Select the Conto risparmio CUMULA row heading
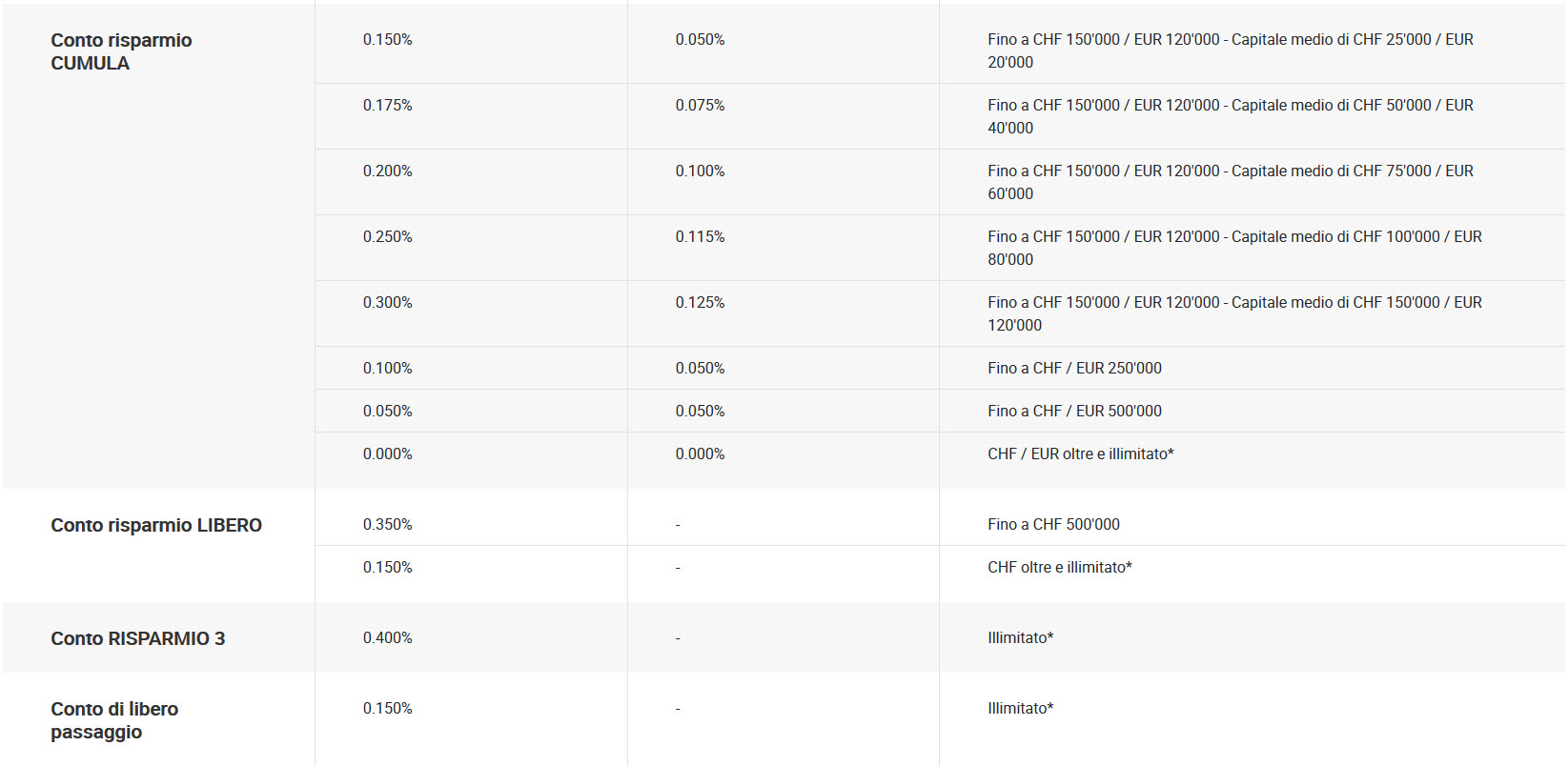Screen dimensions: 1568x766 pos(121,51)
